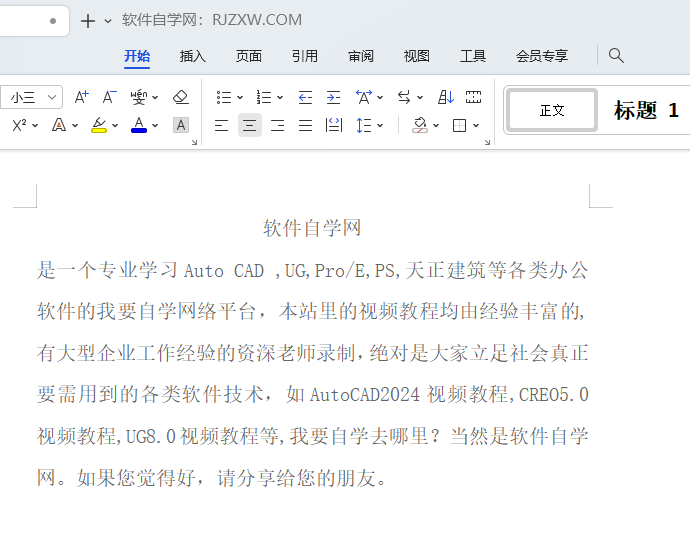Screen dimensions: 690x549
Task: Align text left
Action: click(x=221, y=126)
